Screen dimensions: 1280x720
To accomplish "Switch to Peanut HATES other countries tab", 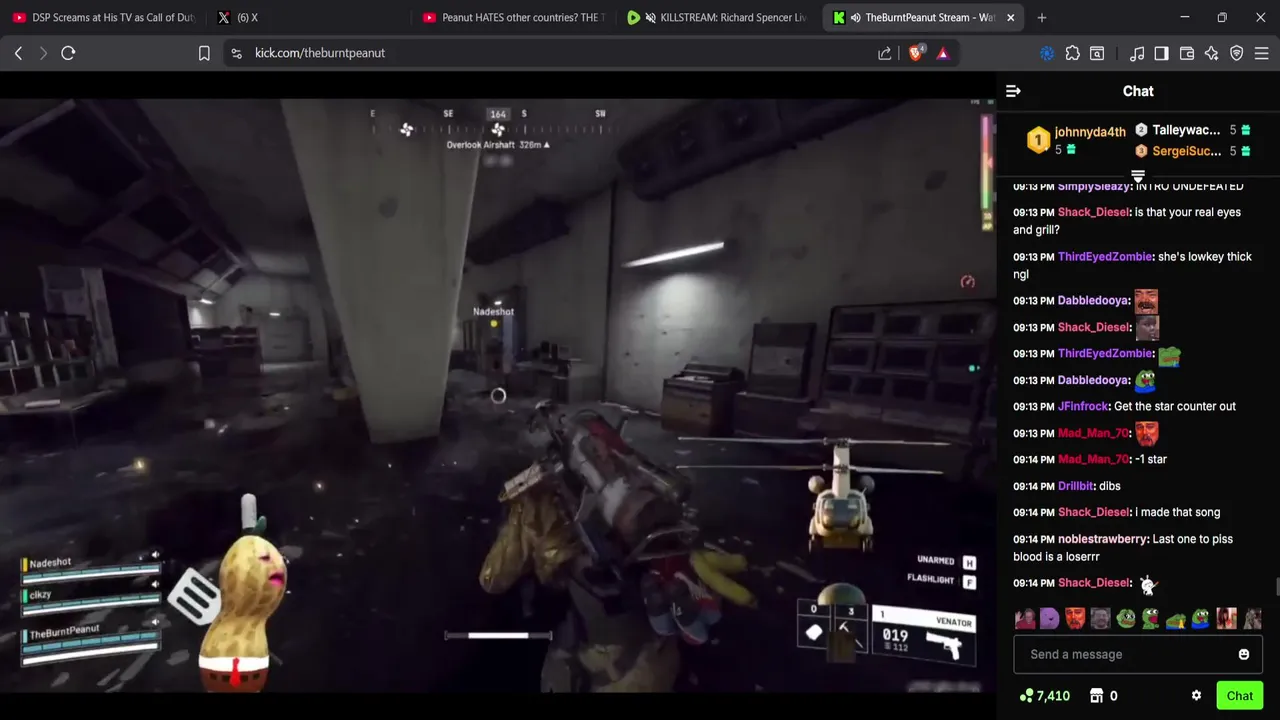I will click(514, 18).
